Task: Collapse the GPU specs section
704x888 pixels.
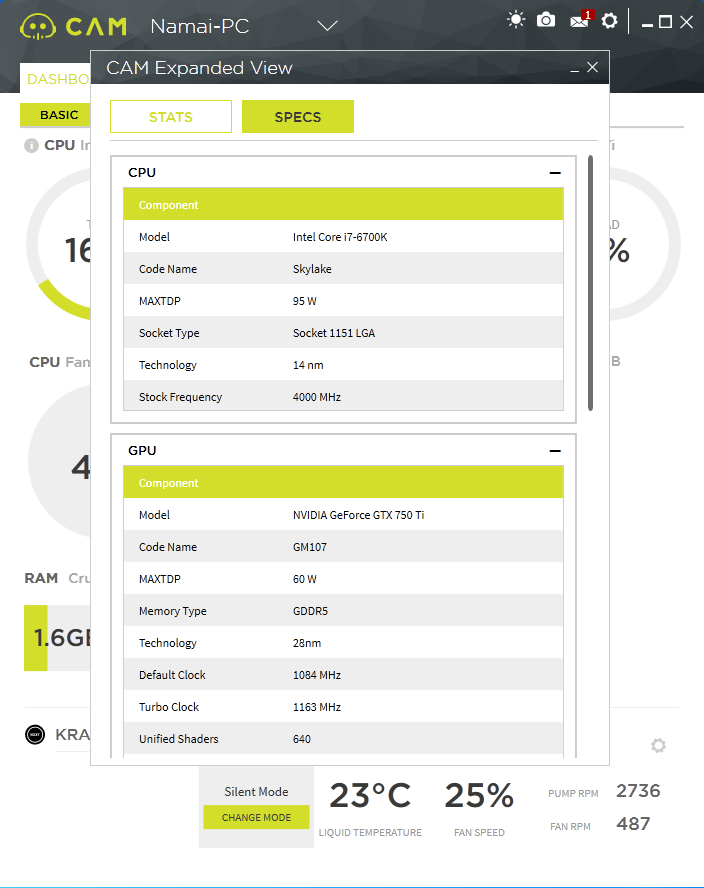Action: [x=555, y=451]
